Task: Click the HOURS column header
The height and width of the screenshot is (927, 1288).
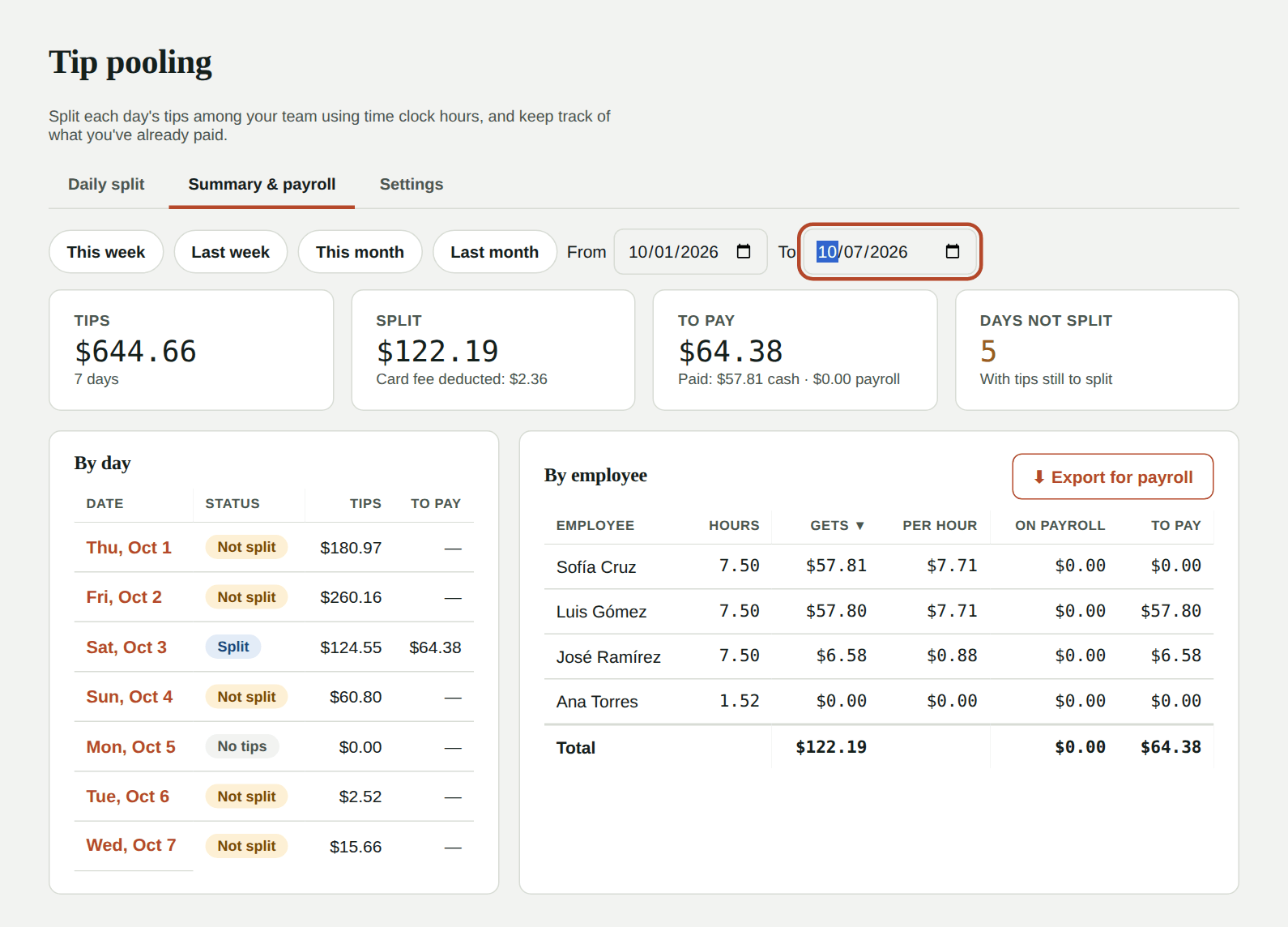Action: pos(734,526)
